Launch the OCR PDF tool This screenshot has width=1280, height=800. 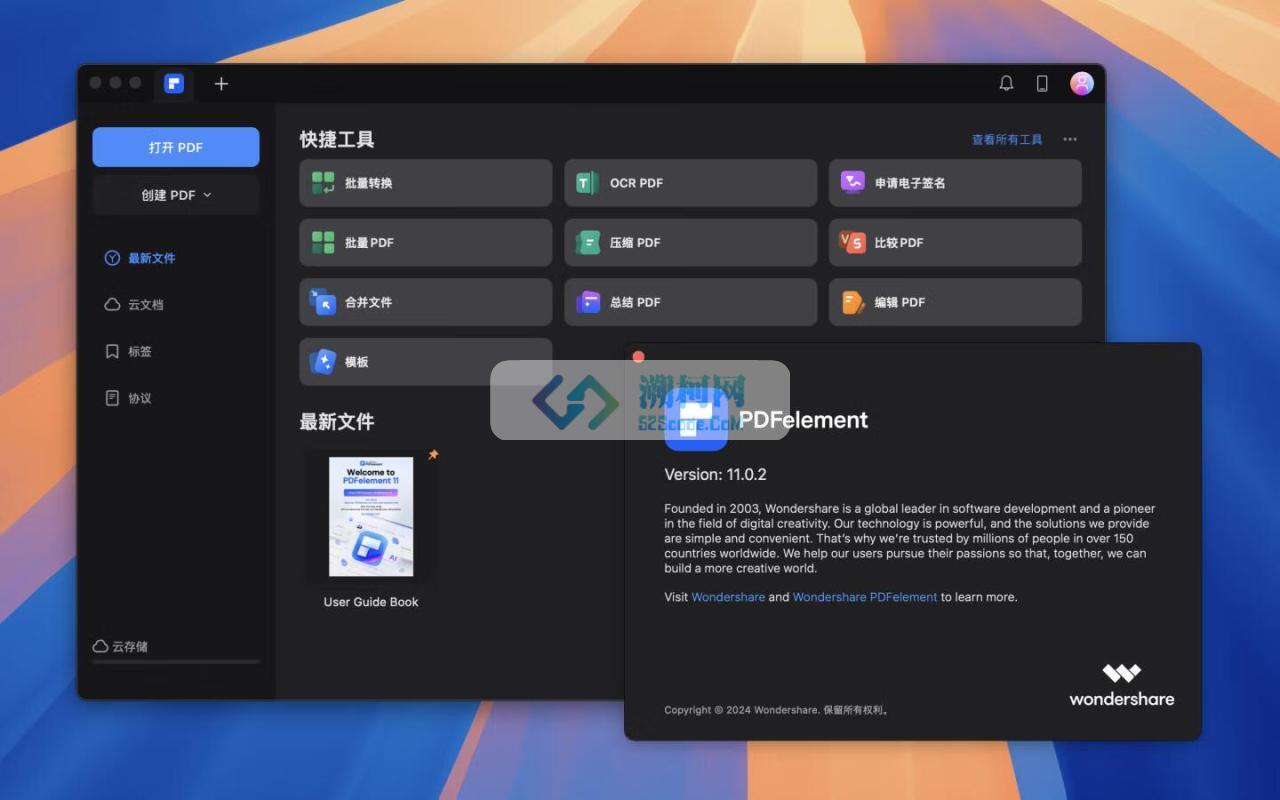(690, 183)
